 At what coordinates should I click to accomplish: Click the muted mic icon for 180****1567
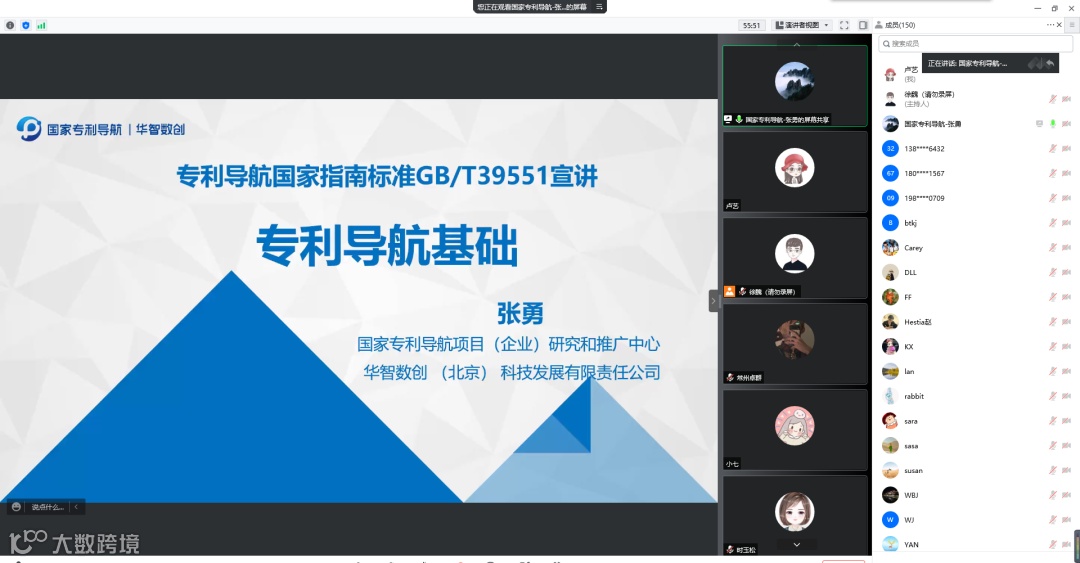coord(1052,174)
